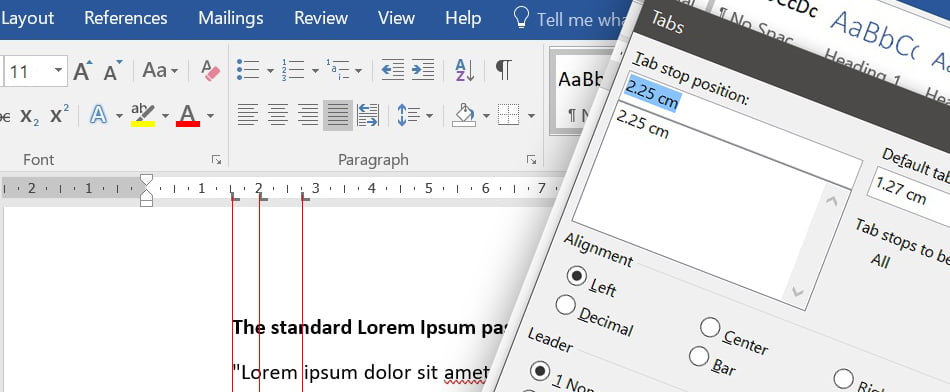950x392 pixels.
Task: Open the References tab
Action: click(x=125, y=18)
